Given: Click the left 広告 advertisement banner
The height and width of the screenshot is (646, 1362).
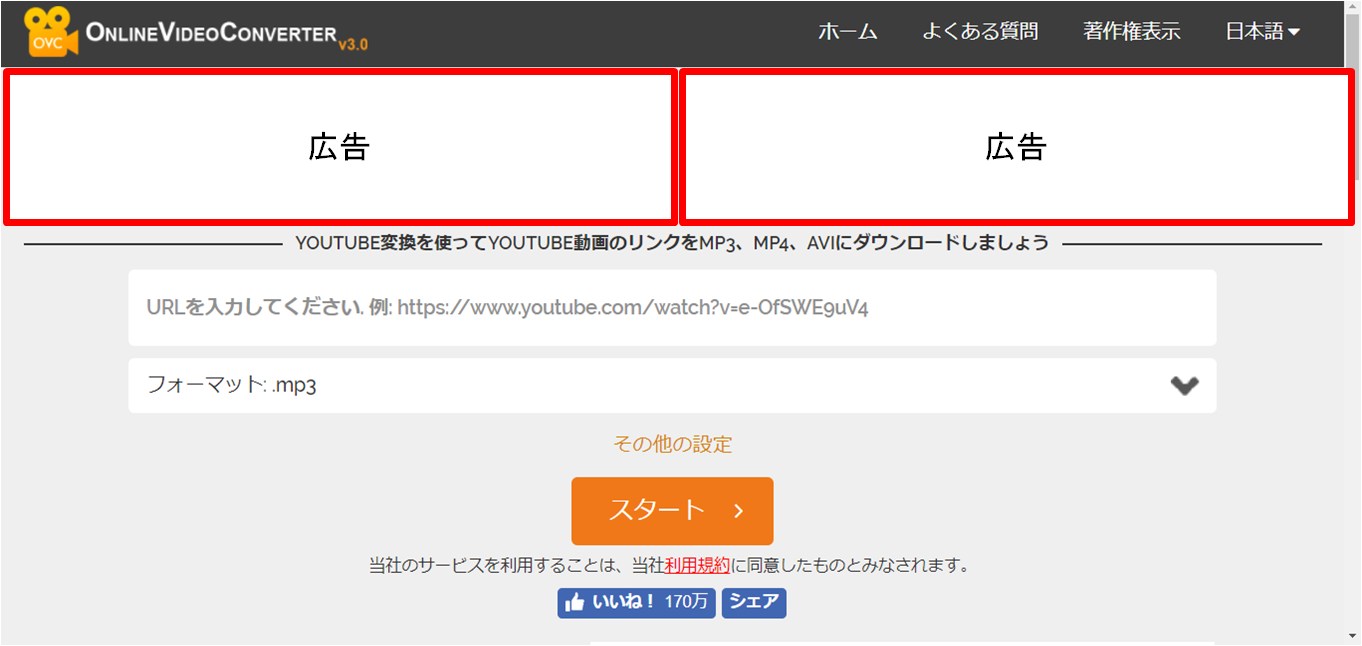Looking at the screenshot, I should coord(340,146).
